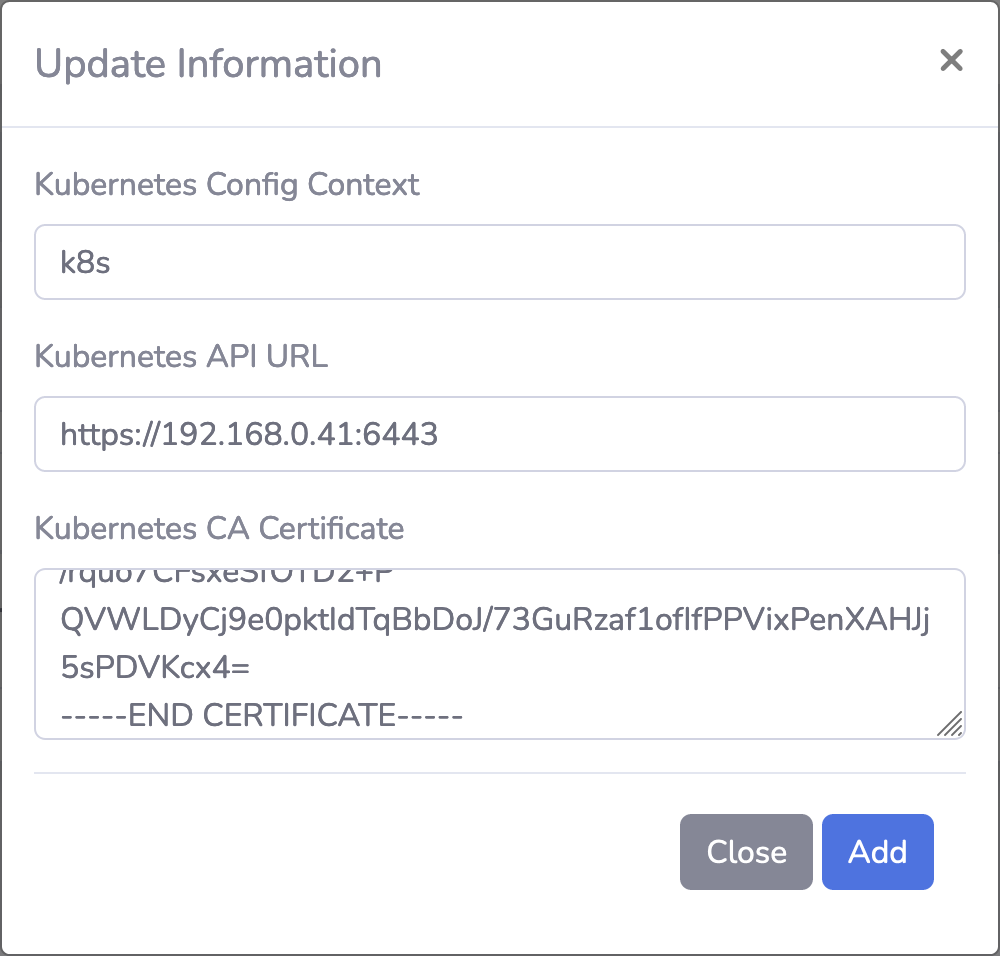Click inside the Kubernetes CA Certificate textarea

[x=500, y=654]
